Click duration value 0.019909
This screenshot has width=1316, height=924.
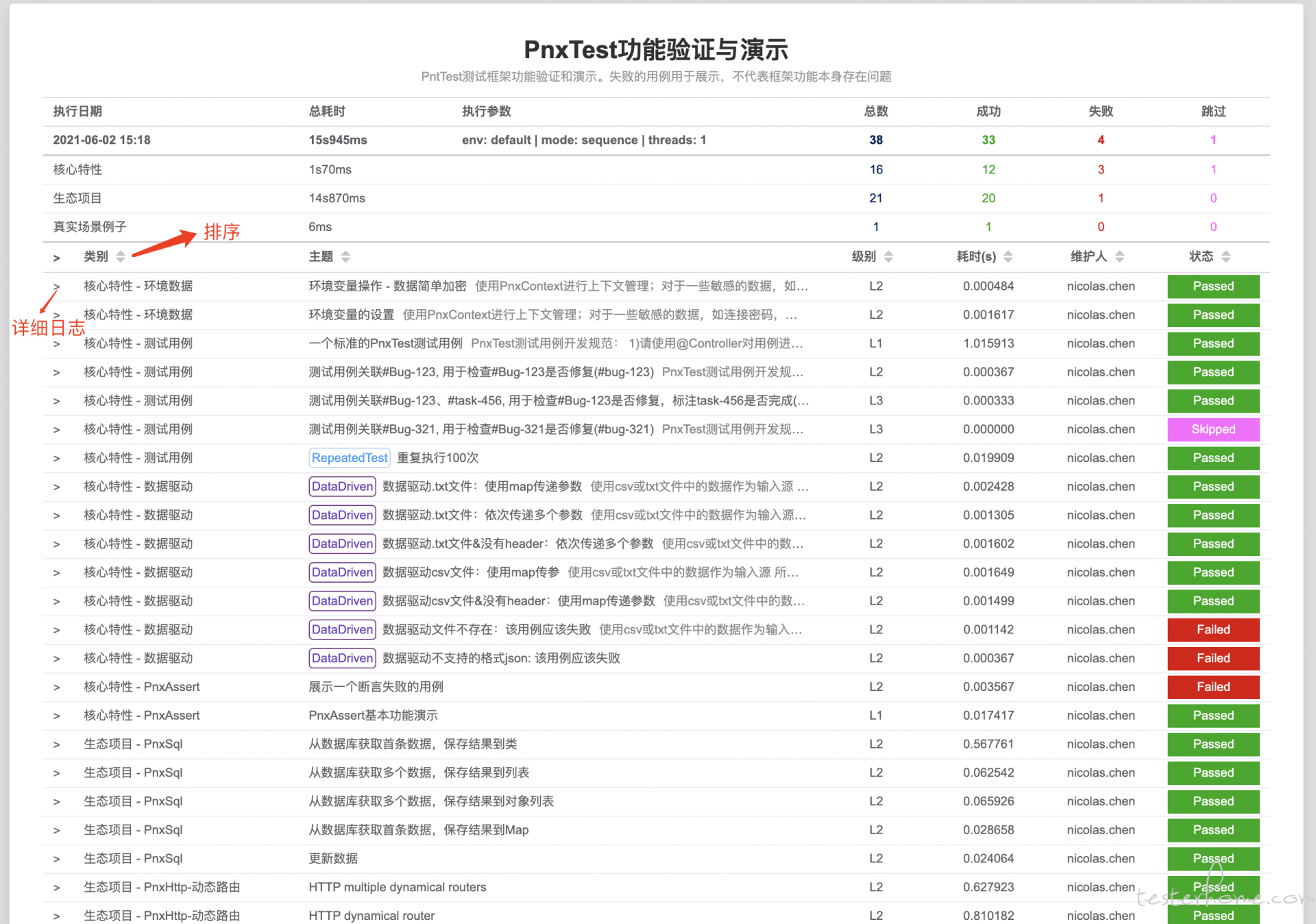point(988,458)
